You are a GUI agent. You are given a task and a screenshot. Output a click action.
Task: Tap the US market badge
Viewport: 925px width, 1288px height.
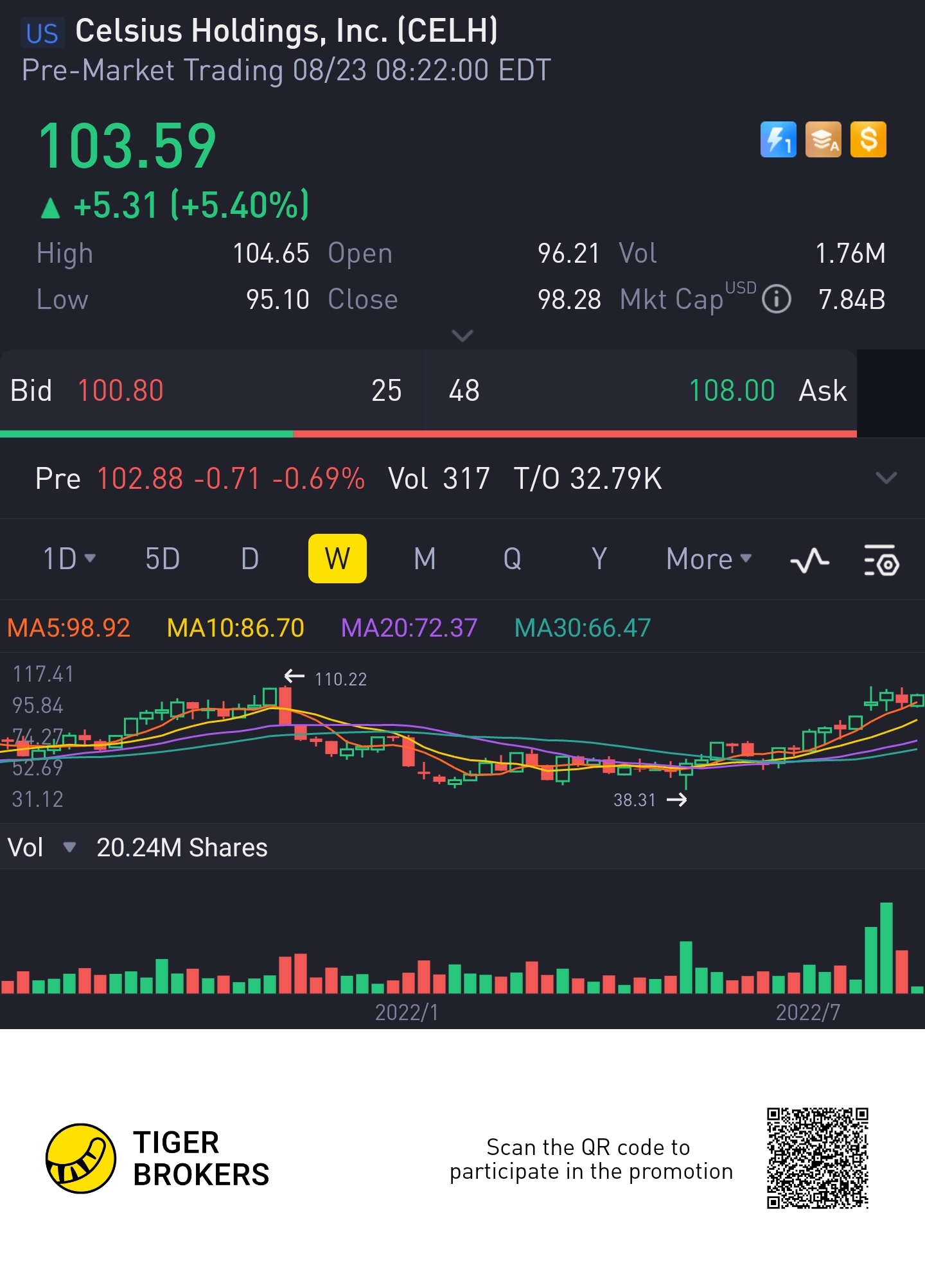[x=42, y=33]
